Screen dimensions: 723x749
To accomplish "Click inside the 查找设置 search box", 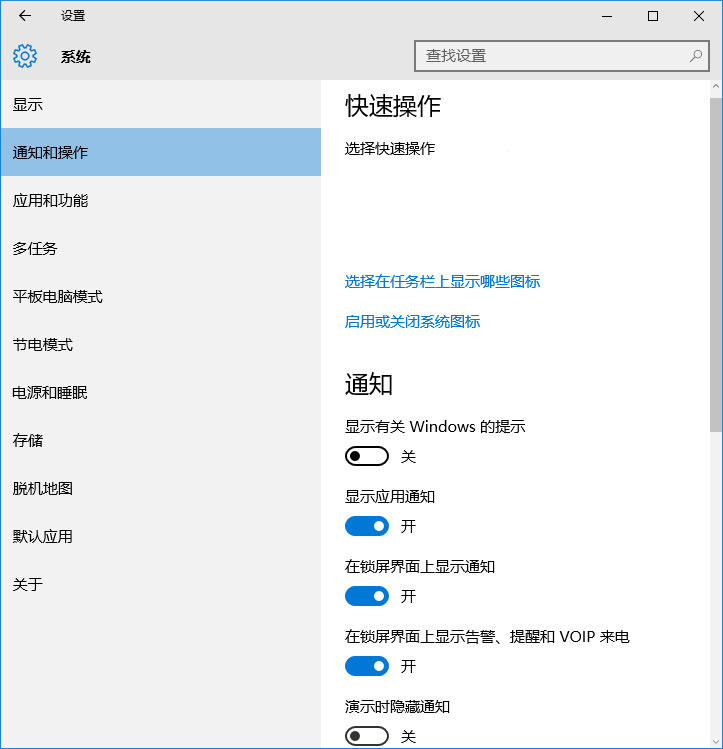I will coord(550,56).
